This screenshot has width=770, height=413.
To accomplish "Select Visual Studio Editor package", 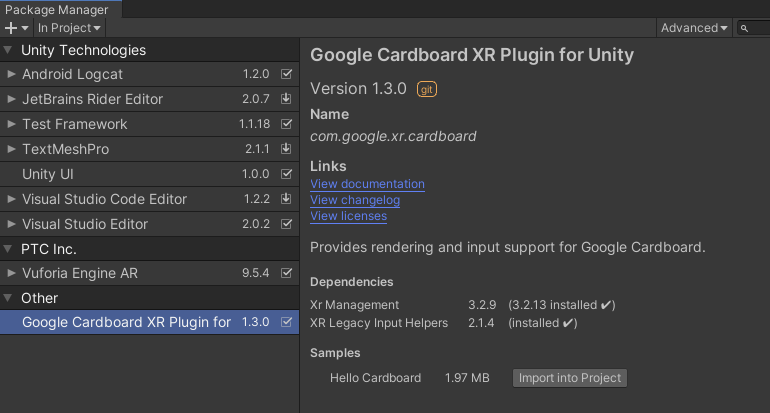I will coord(149,224).
